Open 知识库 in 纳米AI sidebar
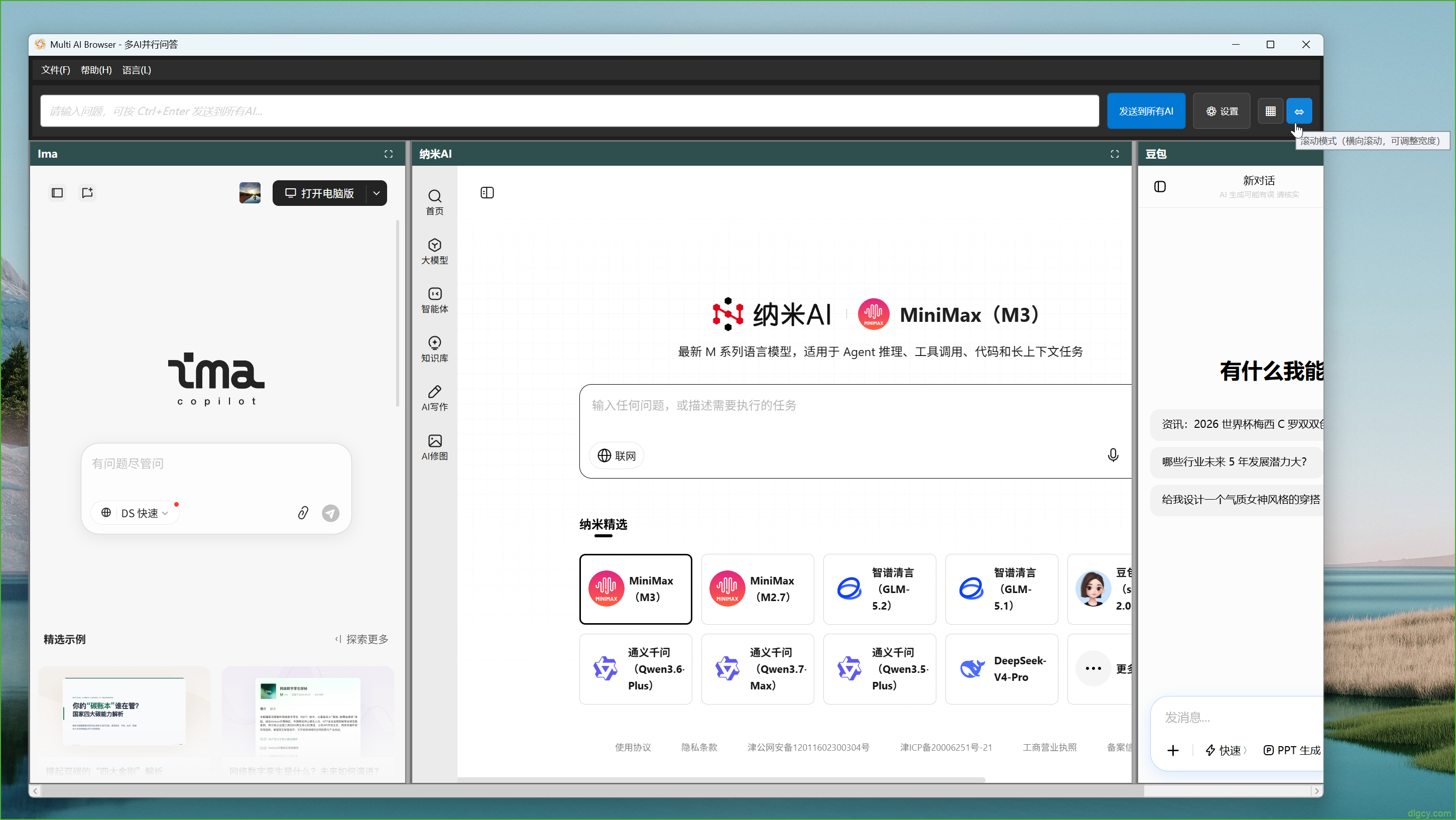 [x=434, y=349]
